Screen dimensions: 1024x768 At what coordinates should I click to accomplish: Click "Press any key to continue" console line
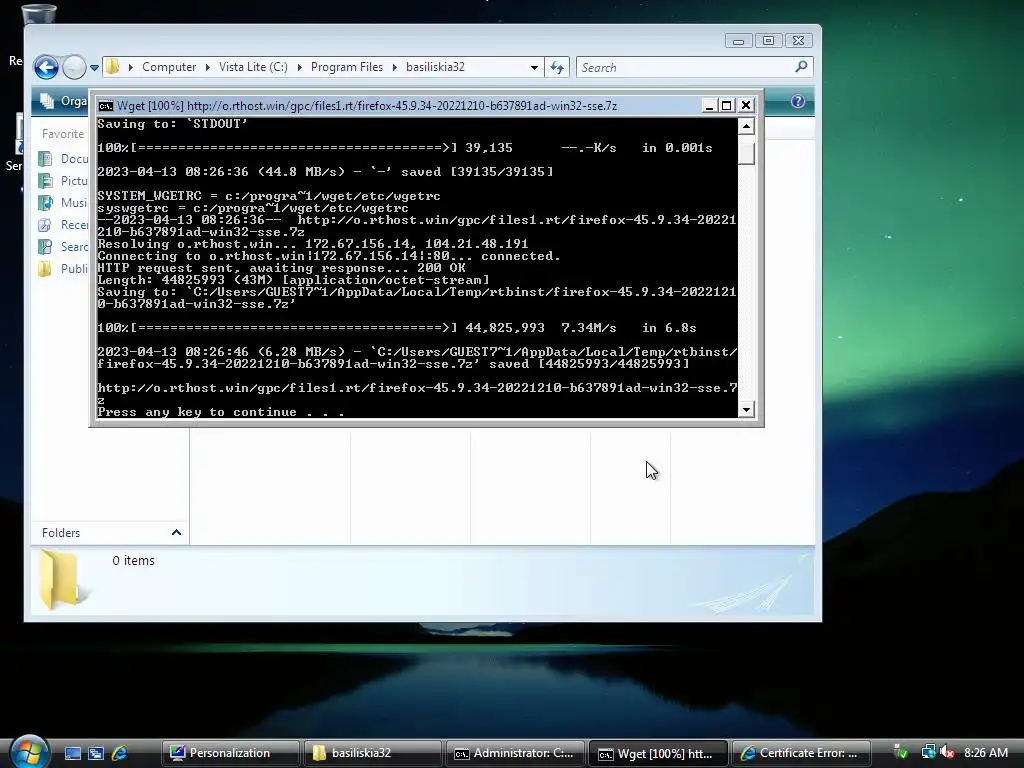pyautogui.click(x=221, y=412)
